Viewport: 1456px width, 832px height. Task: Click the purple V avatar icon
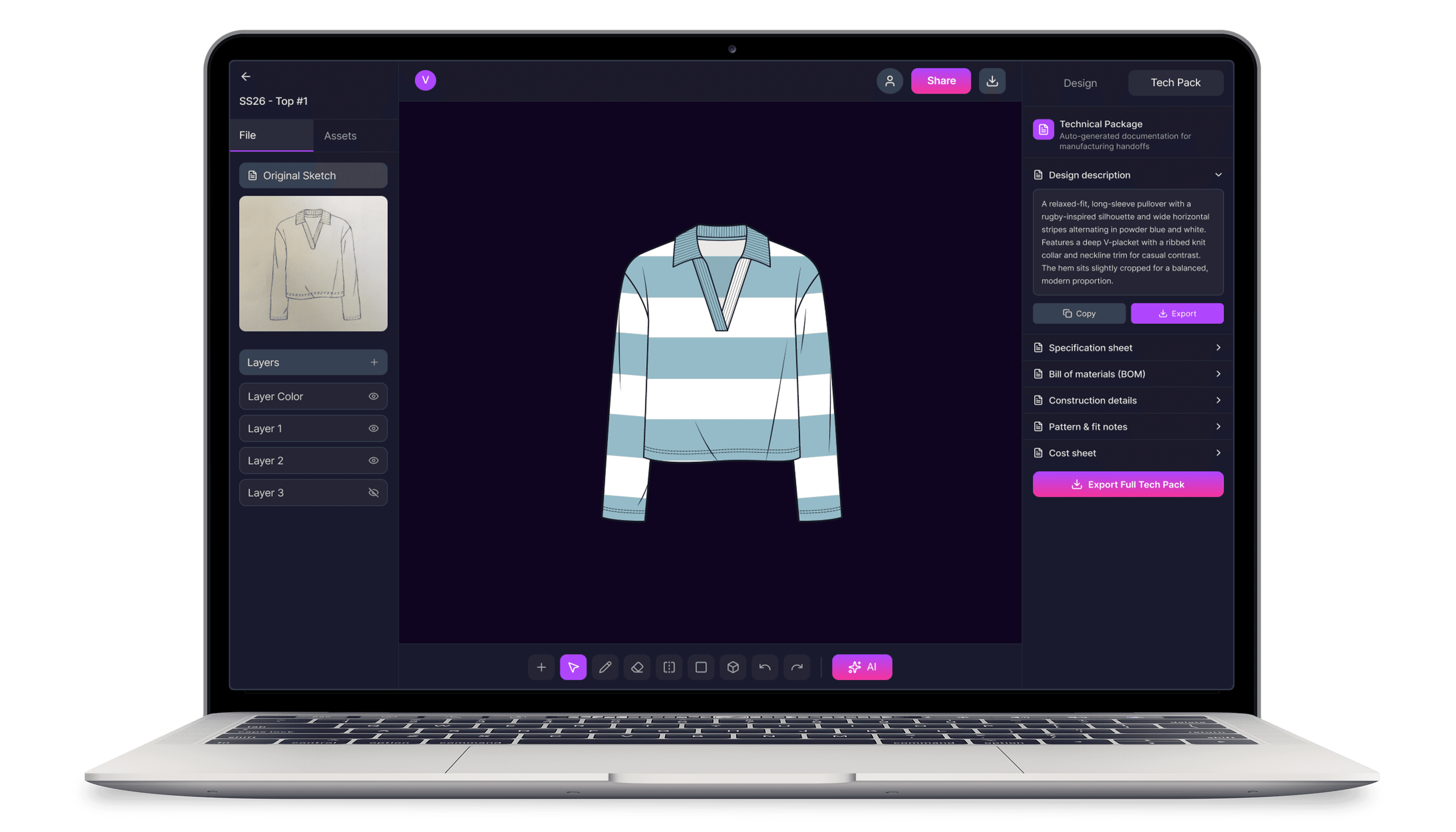point(425,80)
